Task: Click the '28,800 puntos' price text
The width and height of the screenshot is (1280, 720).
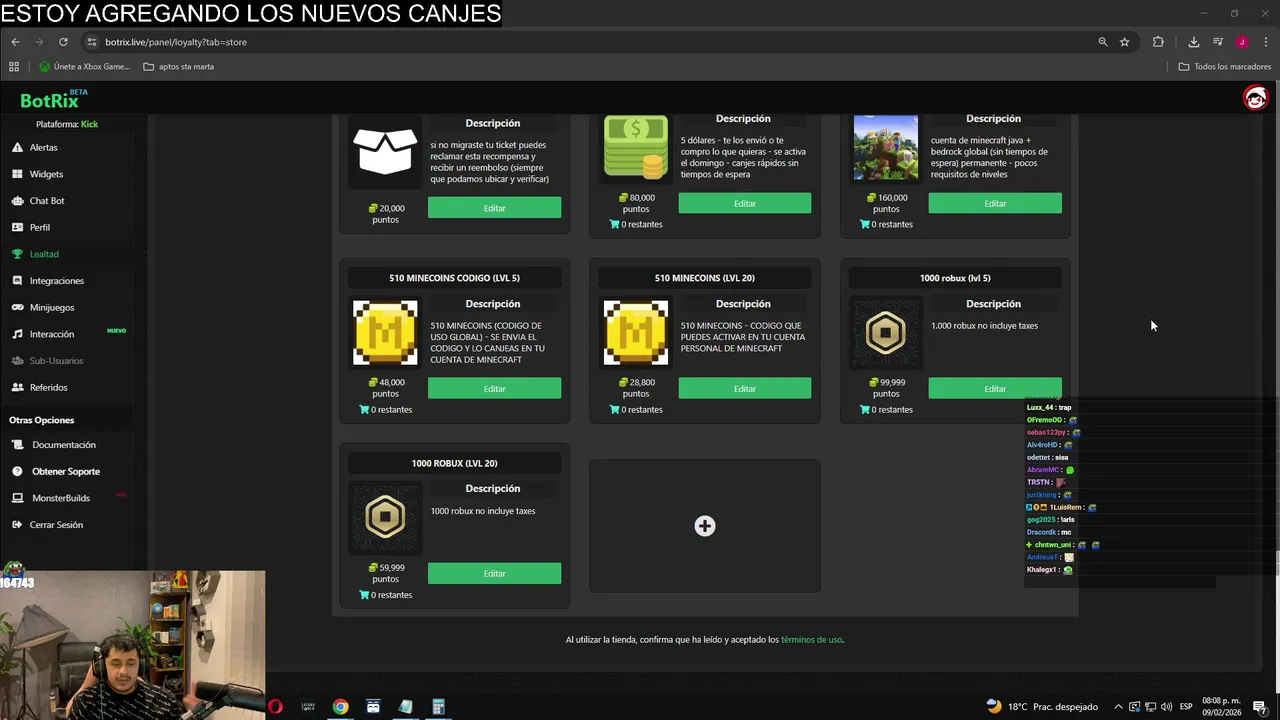Action: point(636,388)
